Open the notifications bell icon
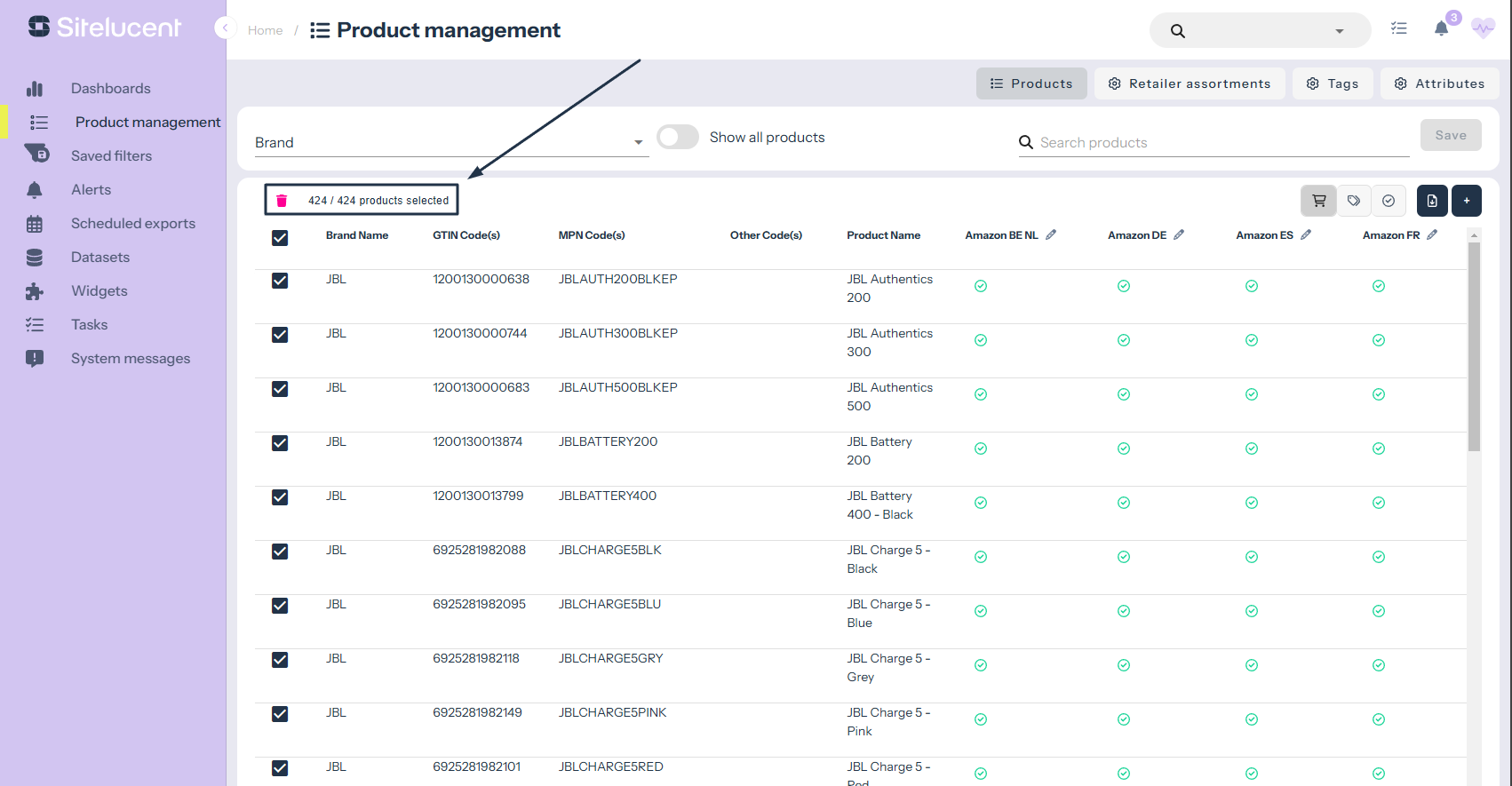The height and width of the screenshot is (786, 1512). pyautogui.click(x=1441, y=29)
